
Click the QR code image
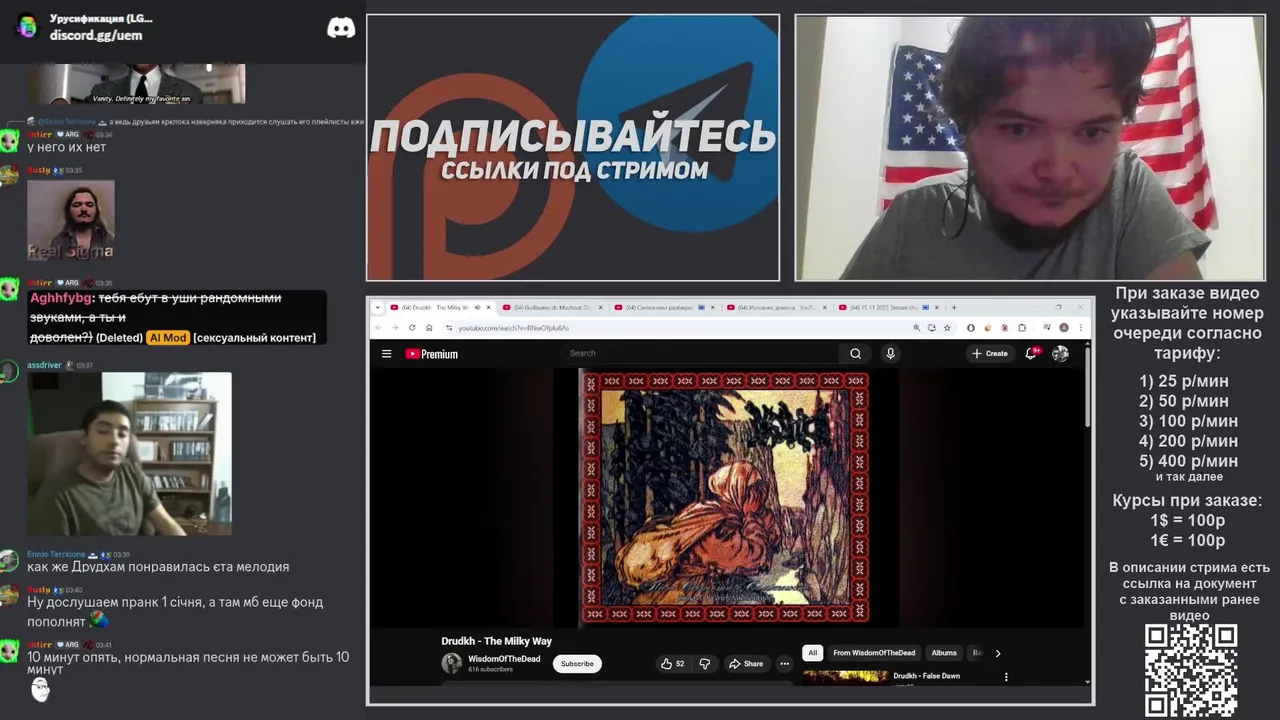[1190, 670]
